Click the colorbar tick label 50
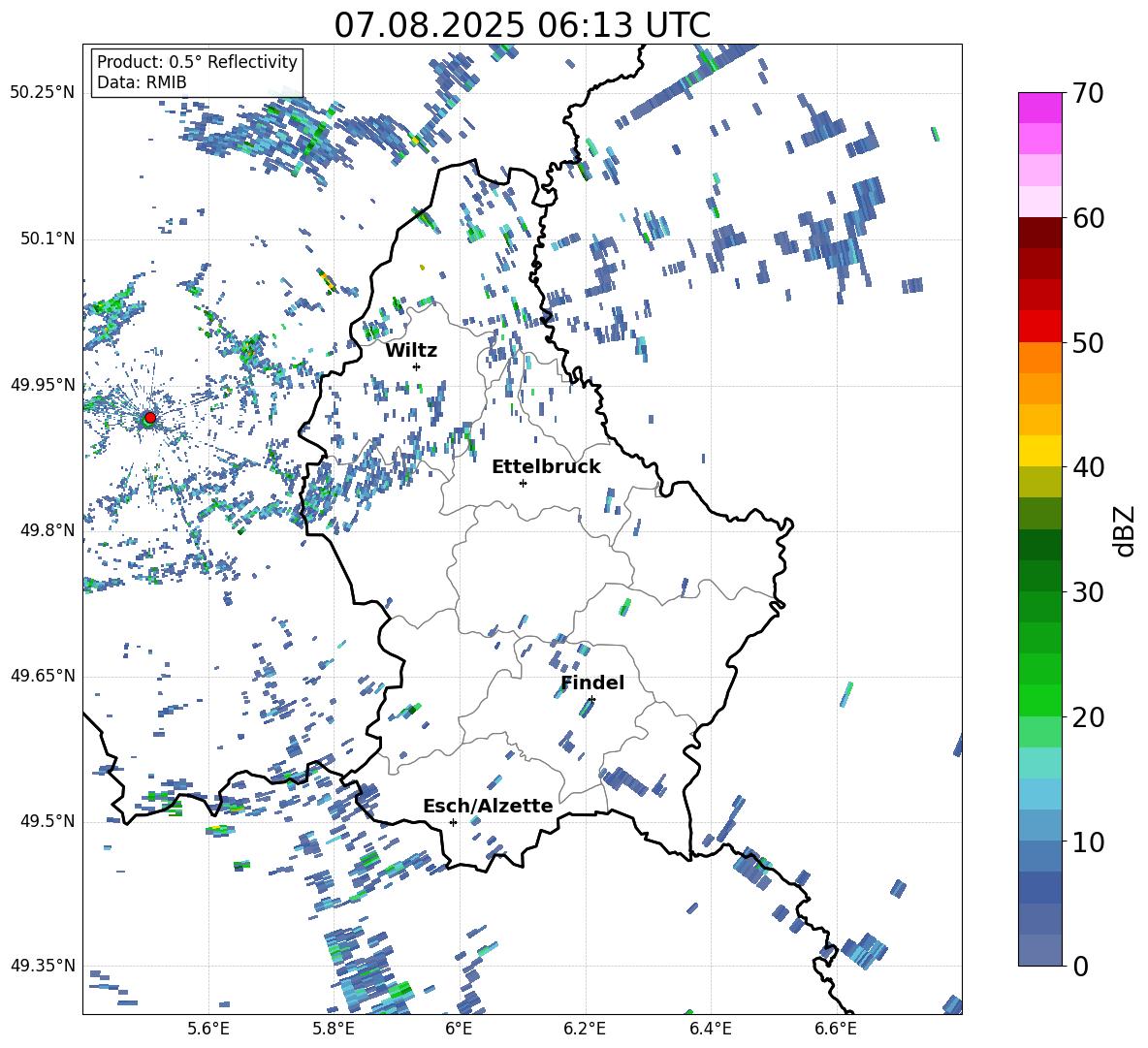Viewport: 1148px width, 1048px height. [x=1088, y=343]
